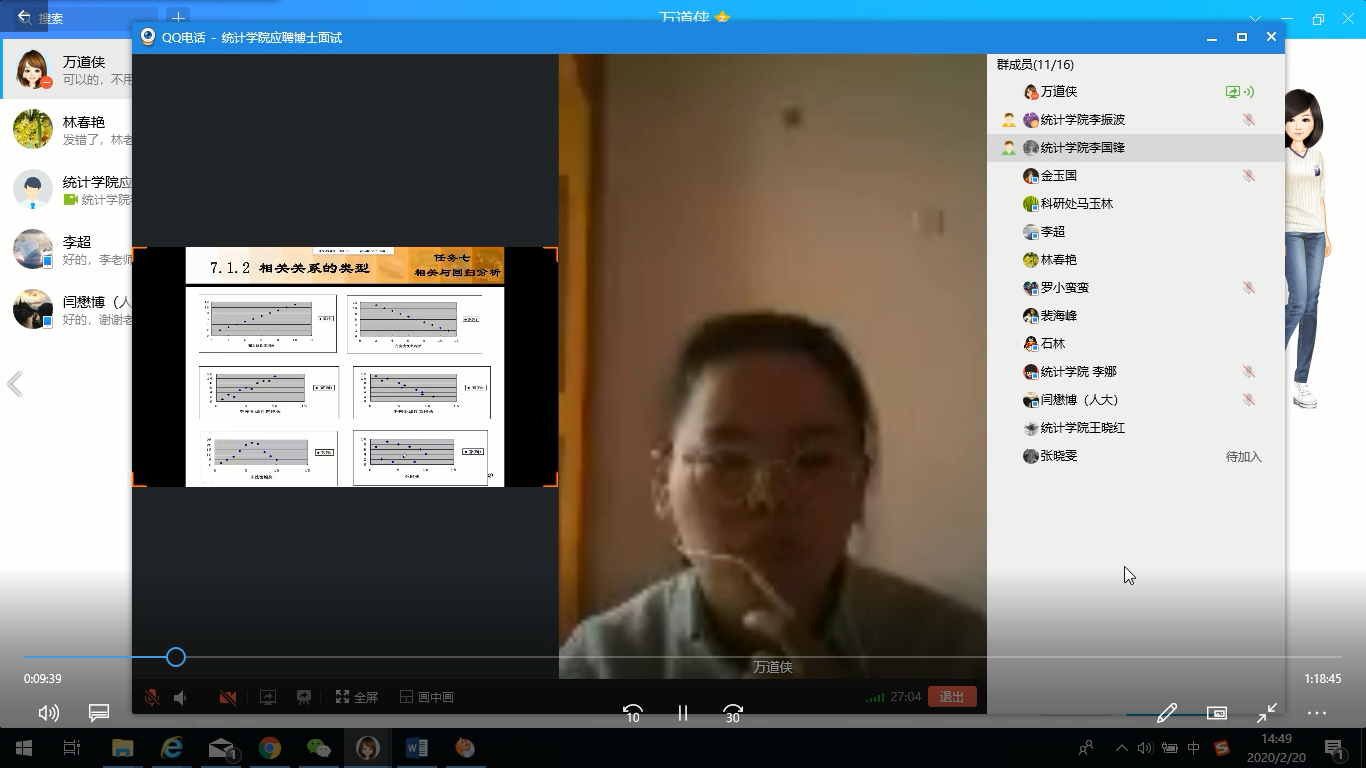
Task: Click the mini player view icon
Action: coord(1217,713)
